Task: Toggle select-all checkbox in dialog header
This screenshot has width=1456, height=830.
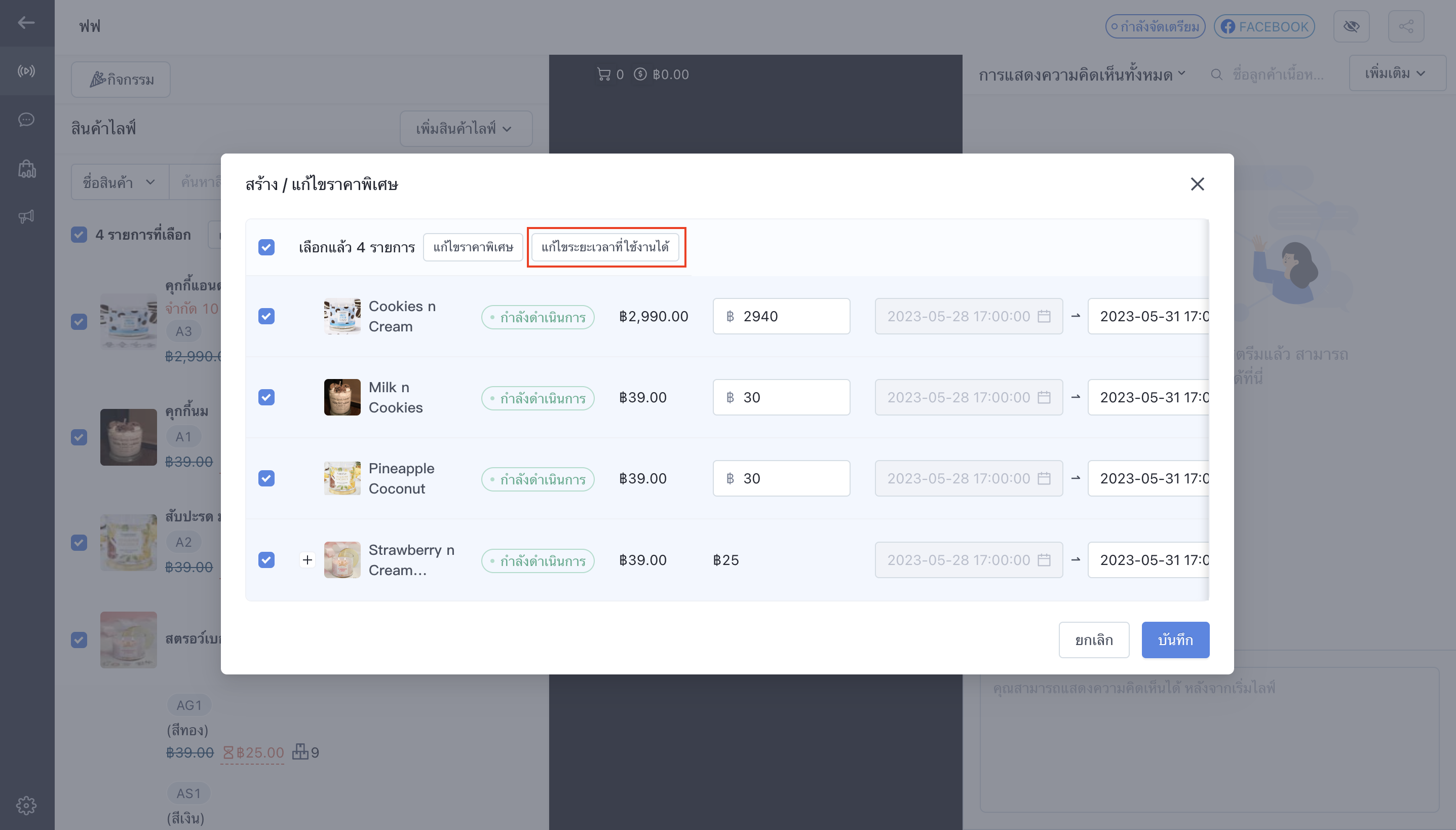Action: (266, 247)
